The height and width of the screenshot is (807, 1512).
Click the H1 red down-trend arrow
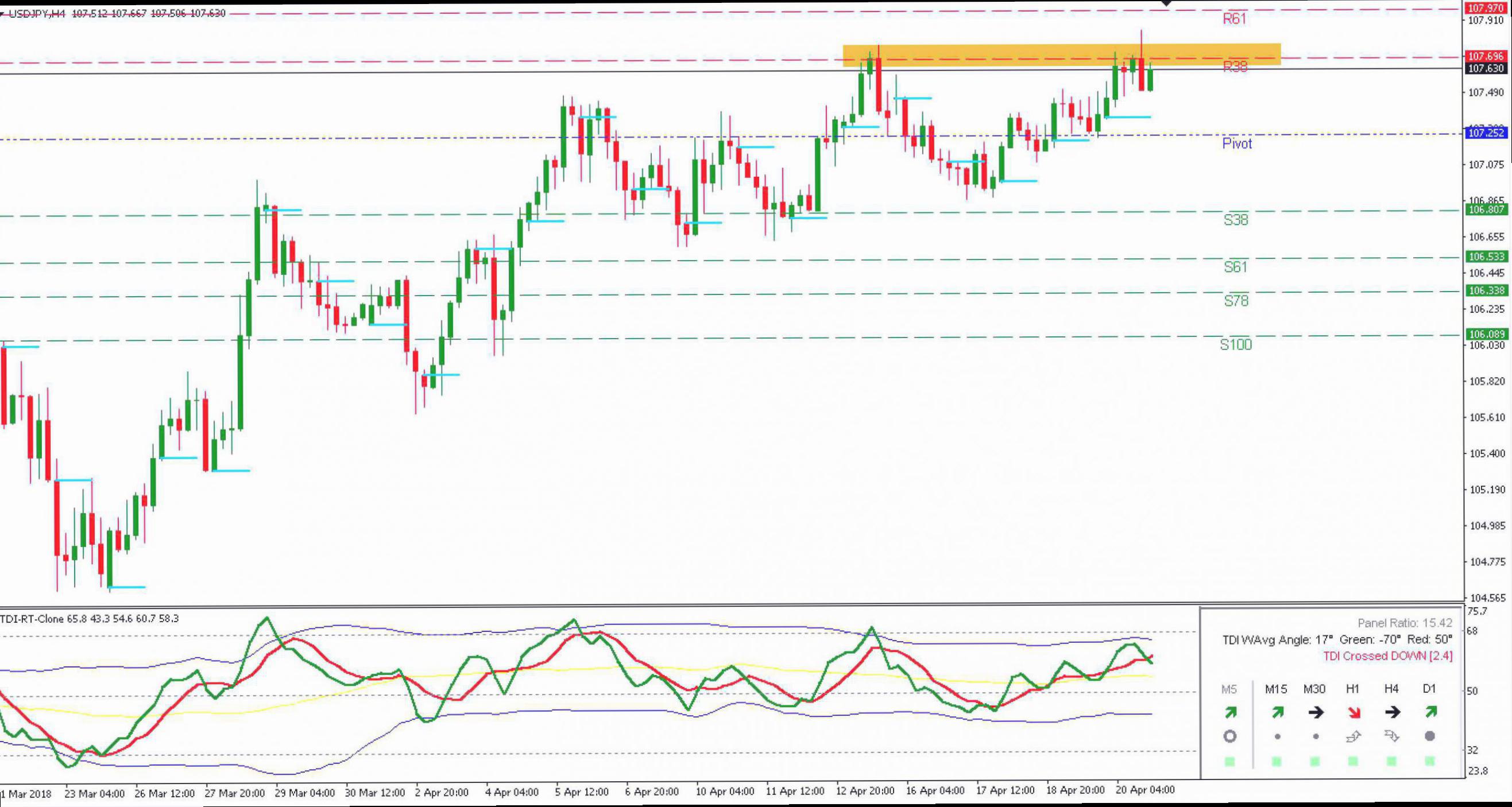[1354, 712]
